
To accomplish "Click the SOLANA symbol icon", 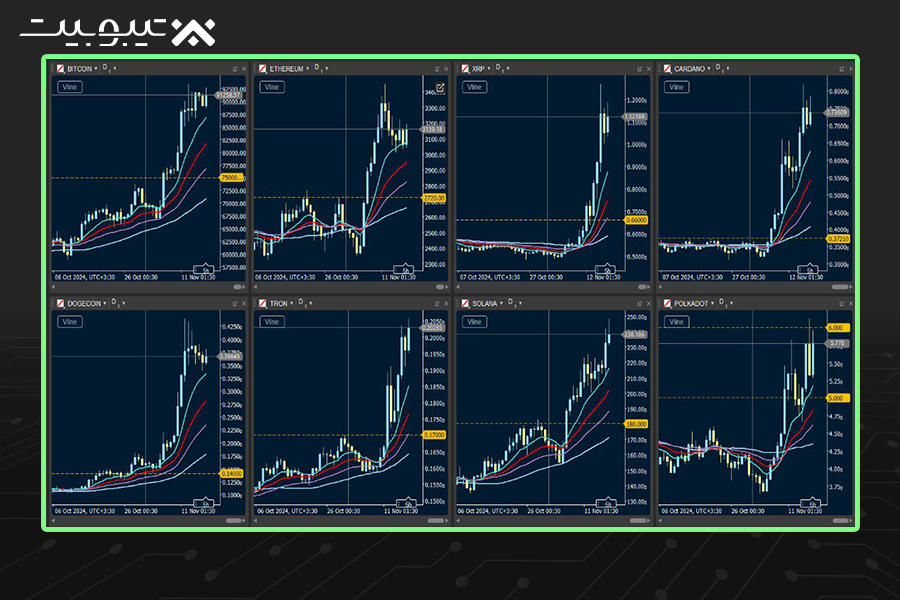I will coord(465,303).
